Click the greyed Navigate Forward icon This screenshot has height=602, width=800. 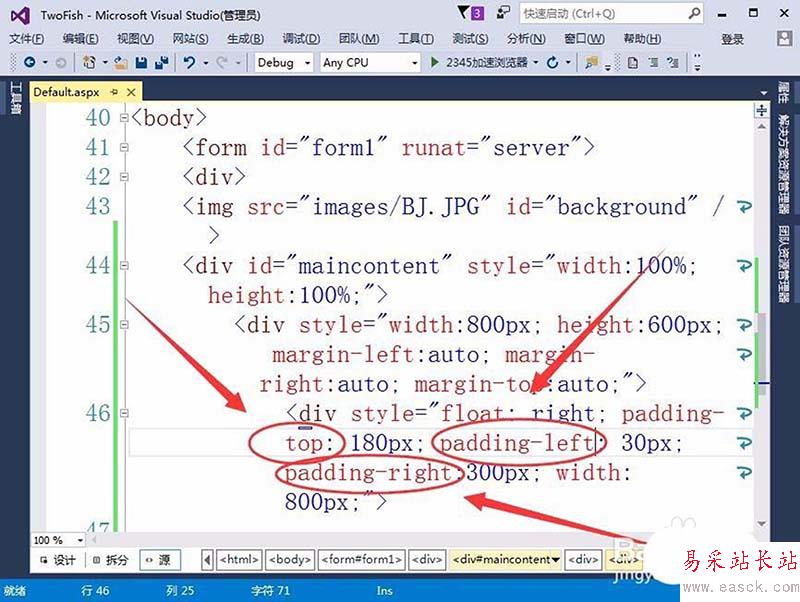(61, 63)
